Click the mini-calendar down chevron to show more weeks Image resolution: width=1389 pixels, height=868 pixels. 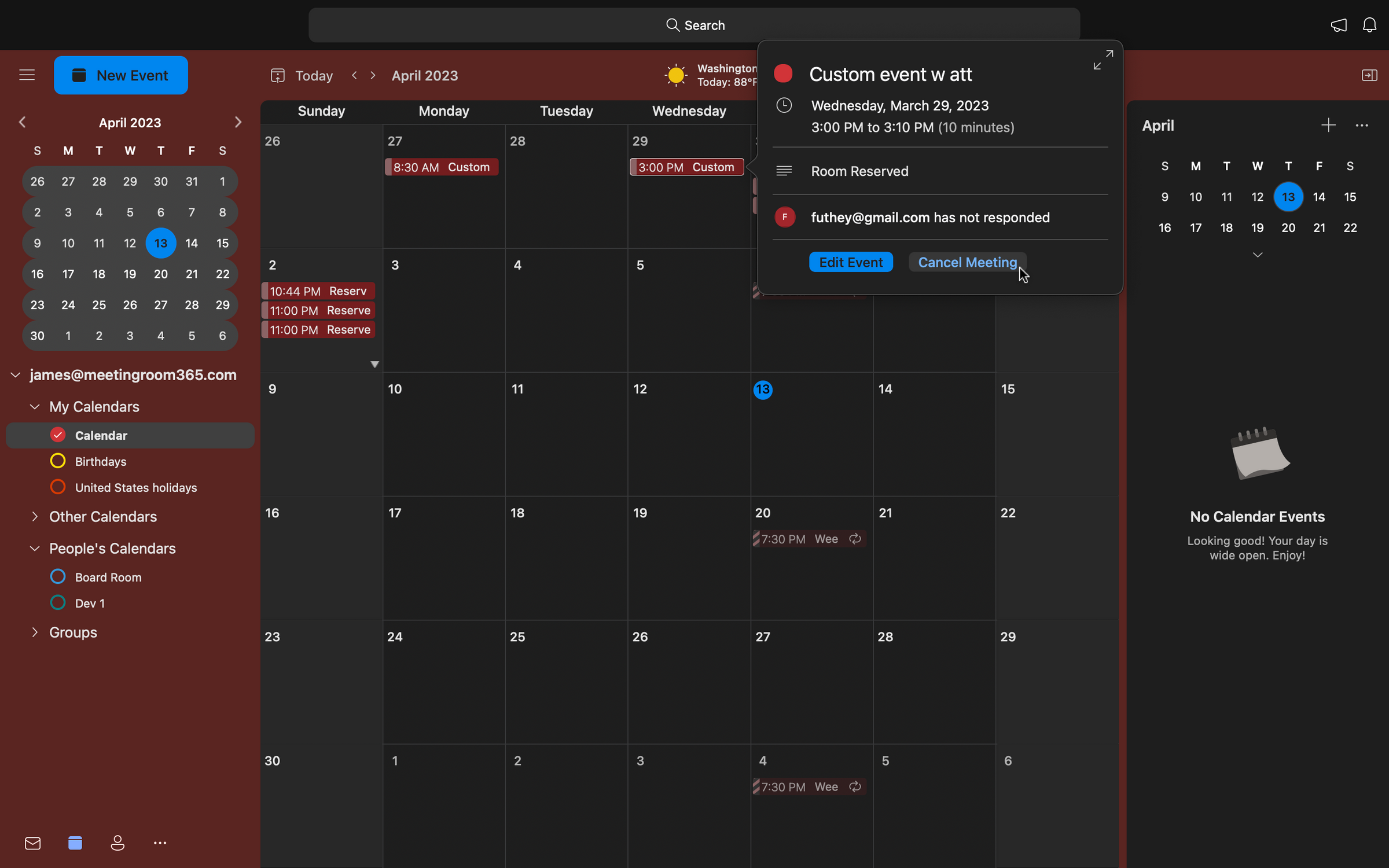1258,254
